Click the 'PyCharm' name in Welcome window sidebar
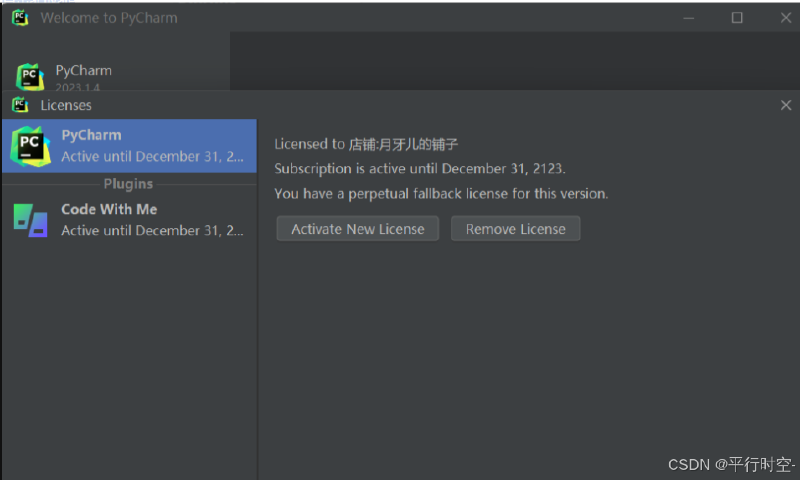This screenshot has height=480, width=800. coord(84,70)
